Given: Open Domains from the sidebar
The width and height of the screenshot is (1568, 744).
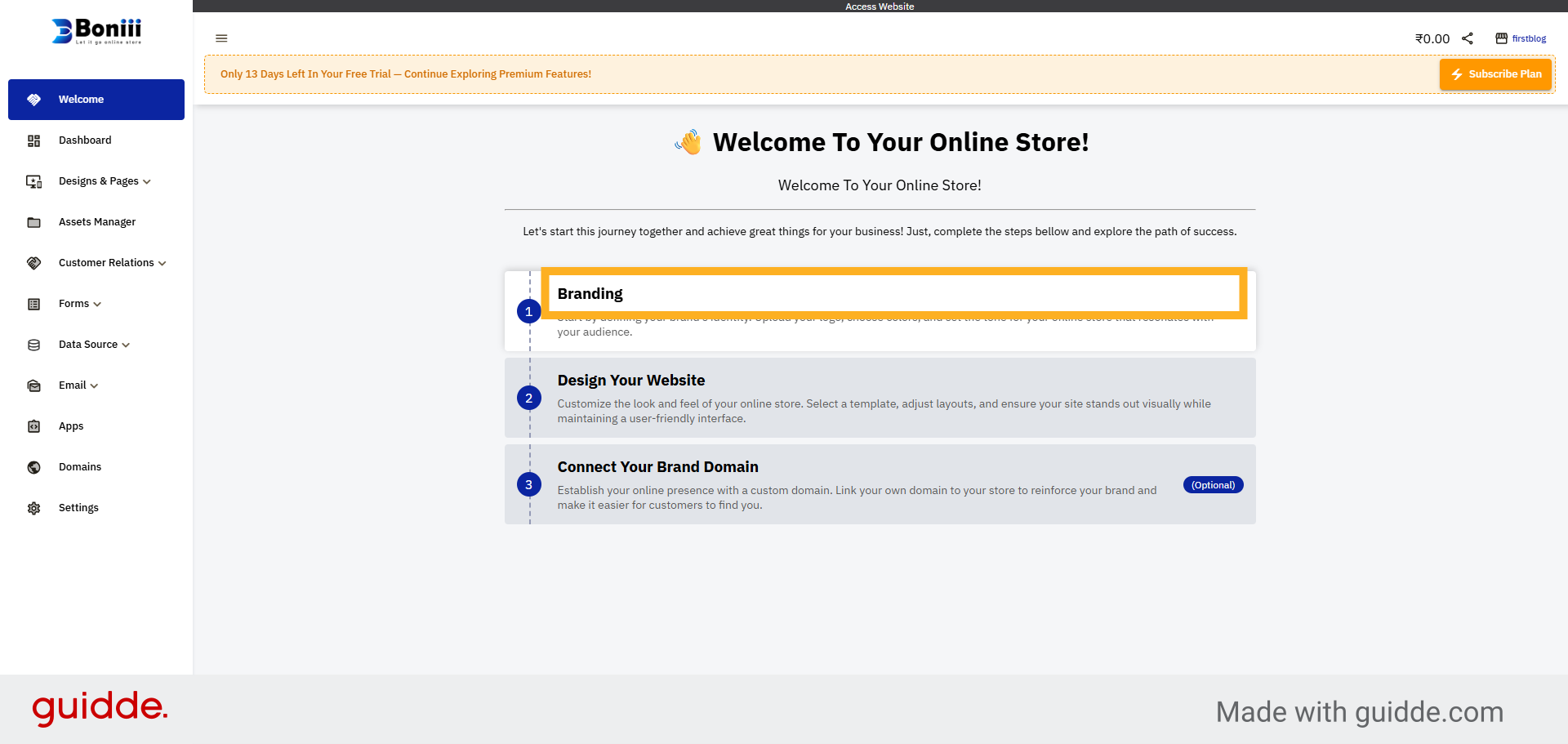Looking at the screenshot, I should click(x=79, y=466).
